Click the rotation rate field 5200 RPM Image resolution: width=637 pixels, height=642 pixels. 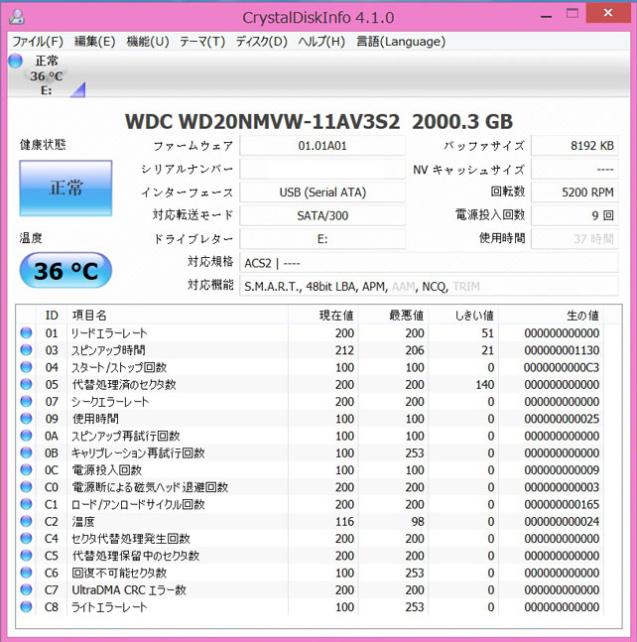575,192
